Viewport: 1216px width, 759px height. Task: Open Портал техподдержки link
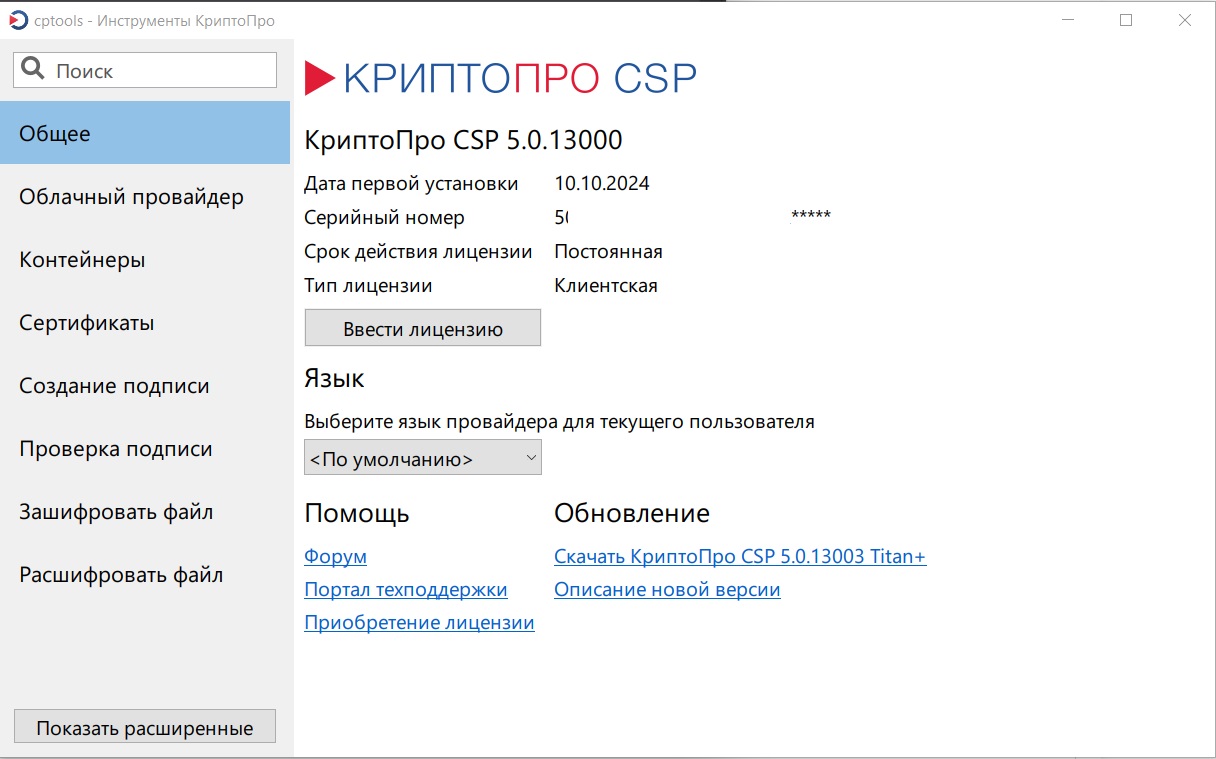click(405, 589)
